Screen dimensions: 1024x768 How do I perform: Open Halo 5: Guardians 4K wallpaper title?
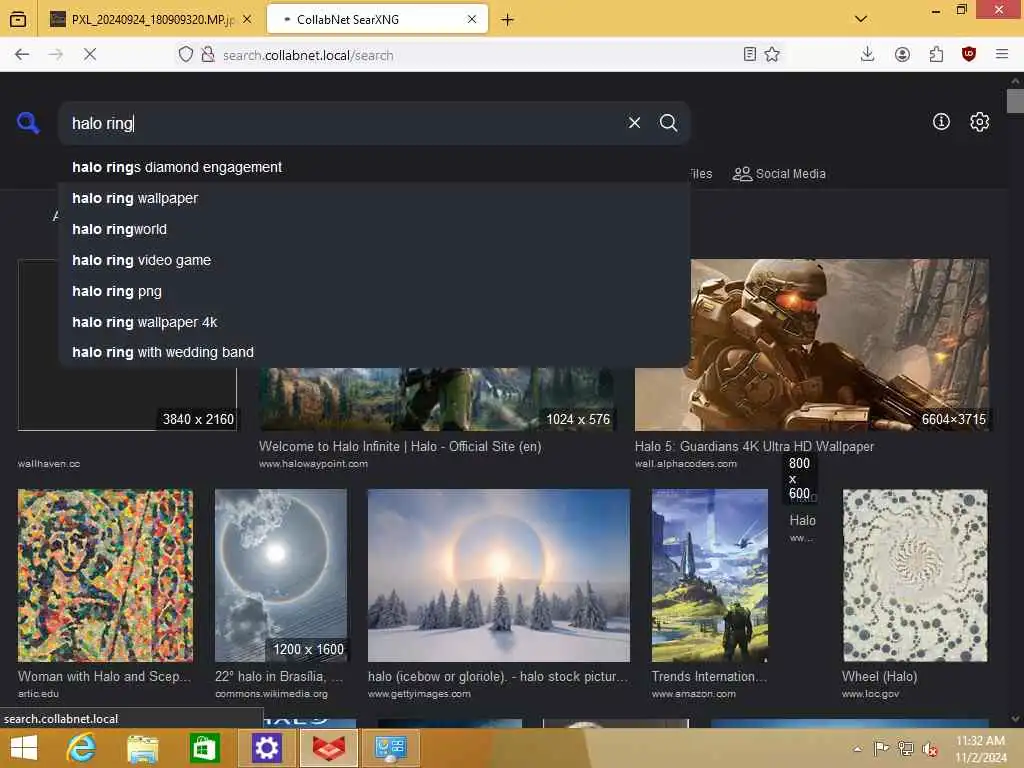[x=754, y=446]
